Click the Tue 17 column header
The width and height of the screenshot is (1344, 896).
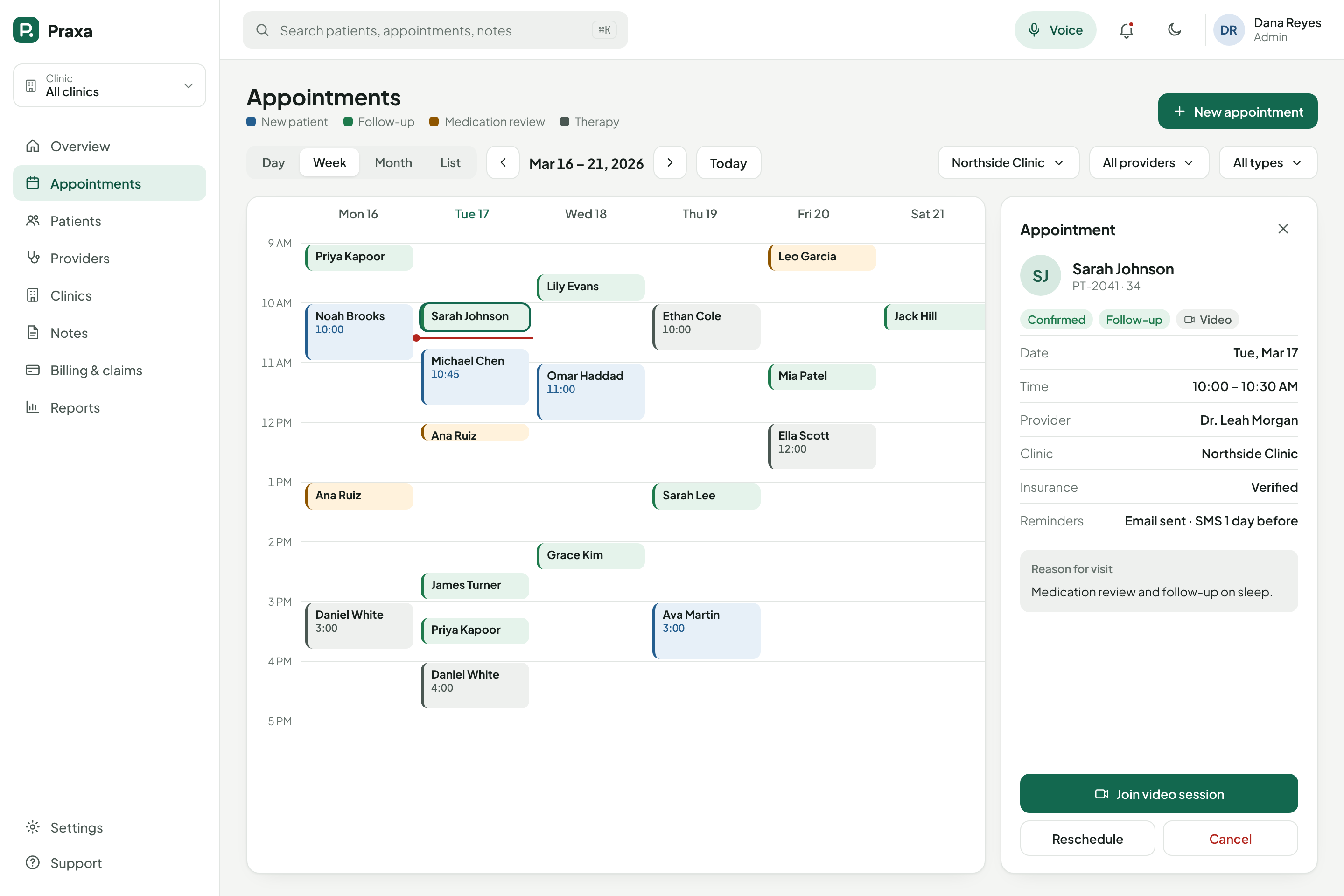coord(472,214)
